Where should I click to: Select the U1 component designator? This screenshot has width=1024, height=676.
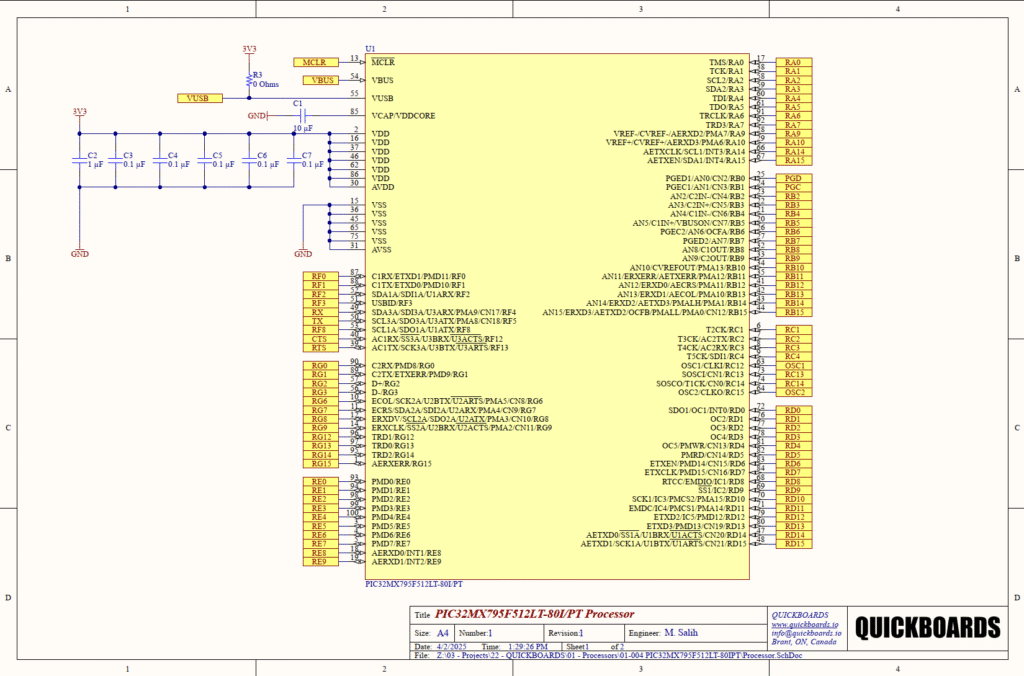point(370,49)
